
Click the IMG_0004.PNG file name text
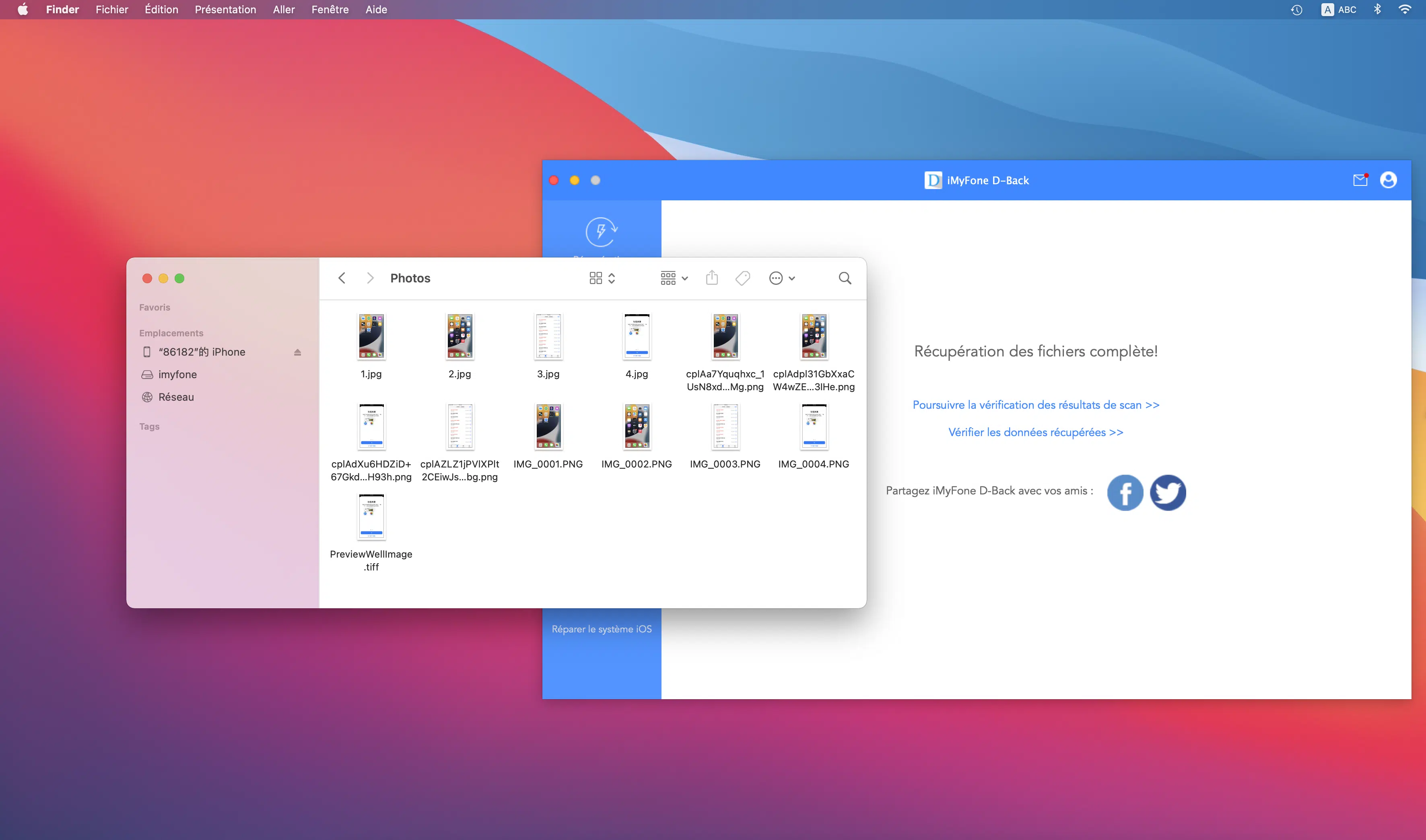pyautogui.click(x=814, y=464)
